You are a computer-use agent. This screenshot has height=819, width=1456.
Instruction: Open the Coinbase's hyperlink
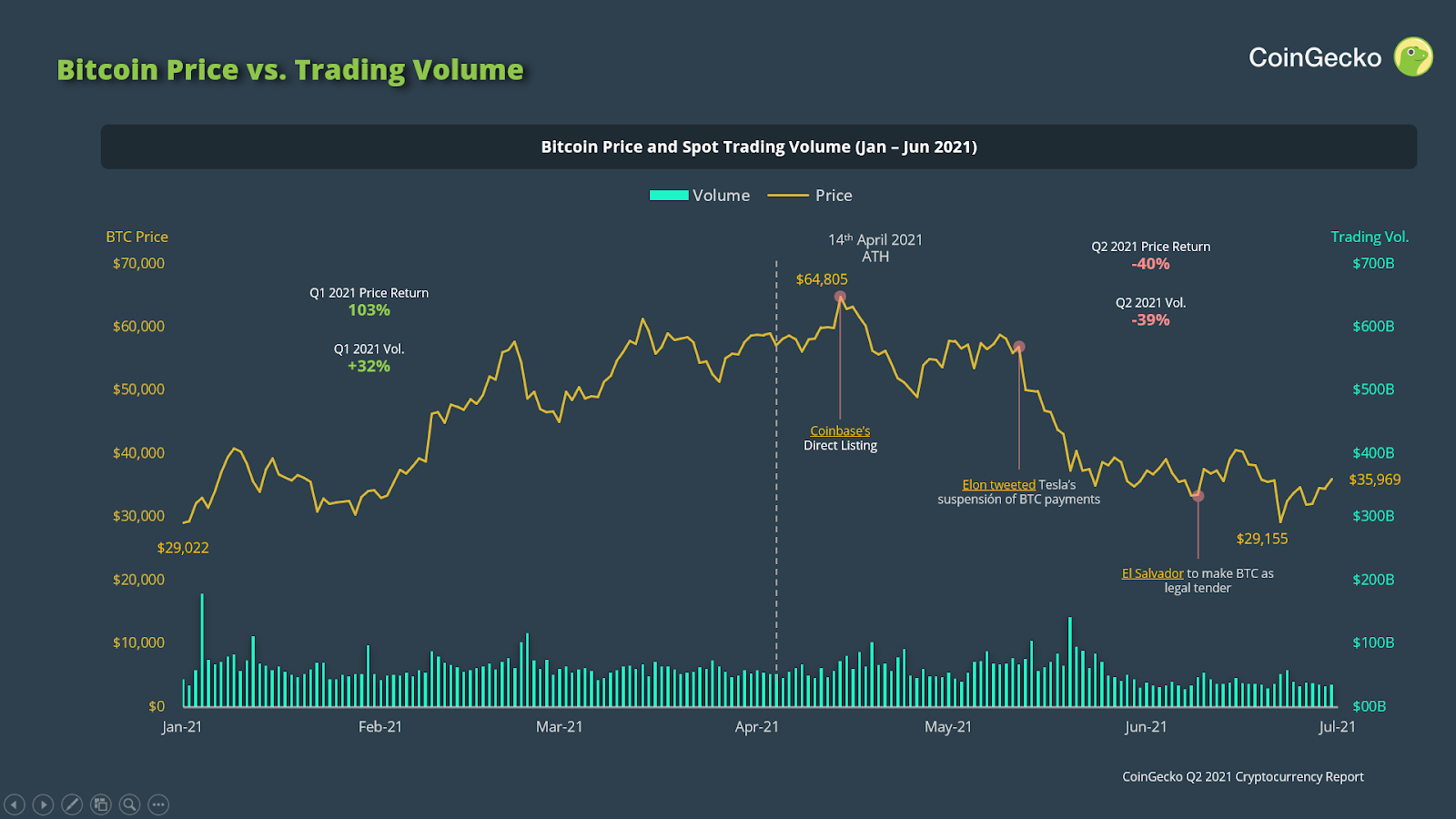(x=840, y=431)
